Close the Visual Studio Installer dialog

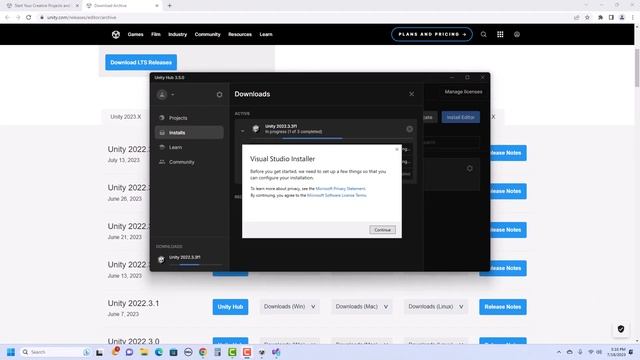point(397,149)
